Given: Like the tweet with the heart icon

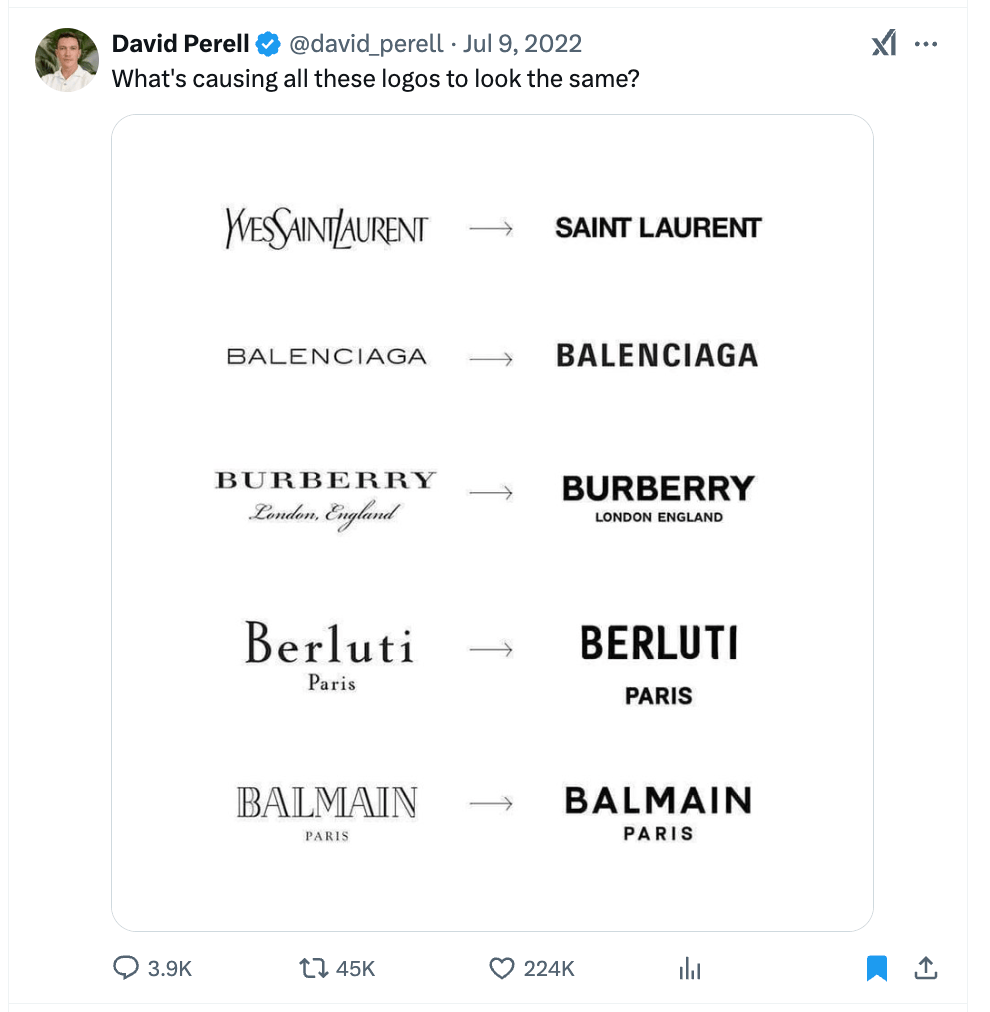Looking at the screenshot, I should [501, 968].
